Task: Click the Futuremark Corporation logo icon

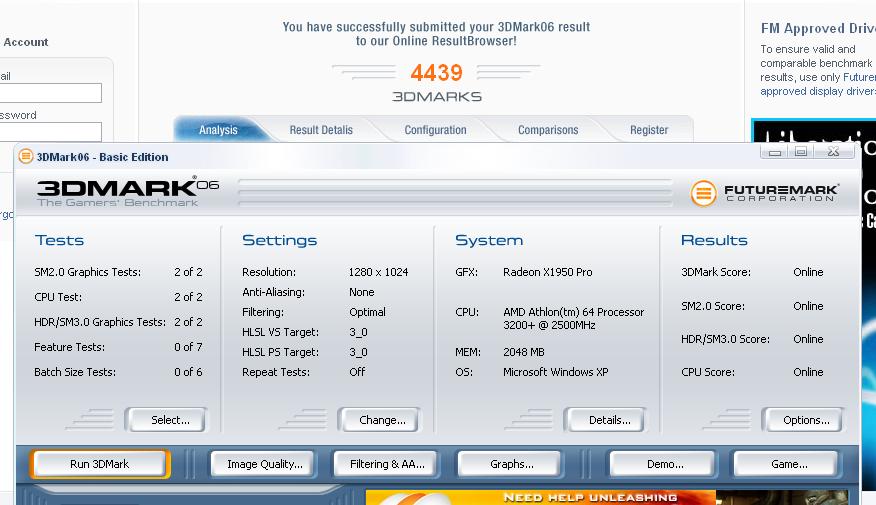Action: click(703, 193)
